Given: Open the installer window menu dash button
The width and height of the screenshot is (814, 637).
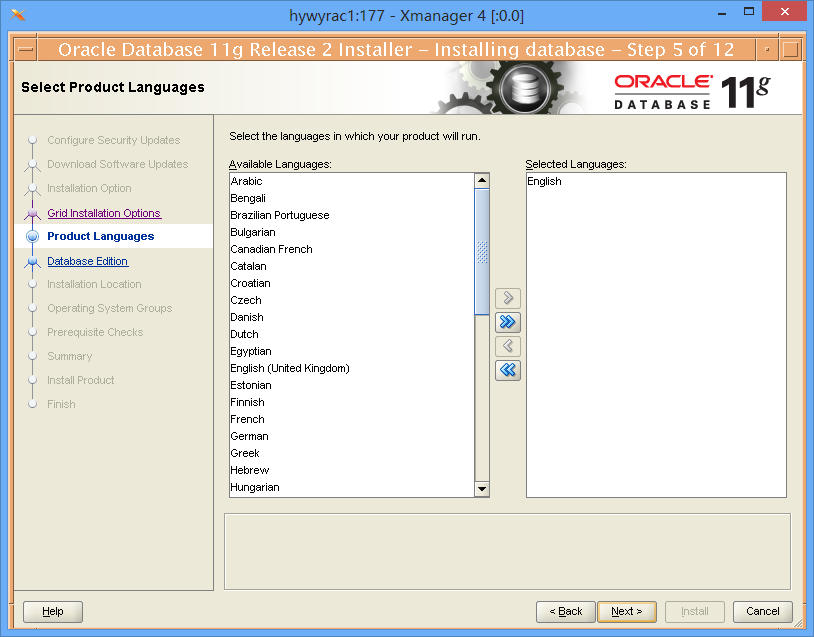Looking at the screenshot, I should point(25,50).
